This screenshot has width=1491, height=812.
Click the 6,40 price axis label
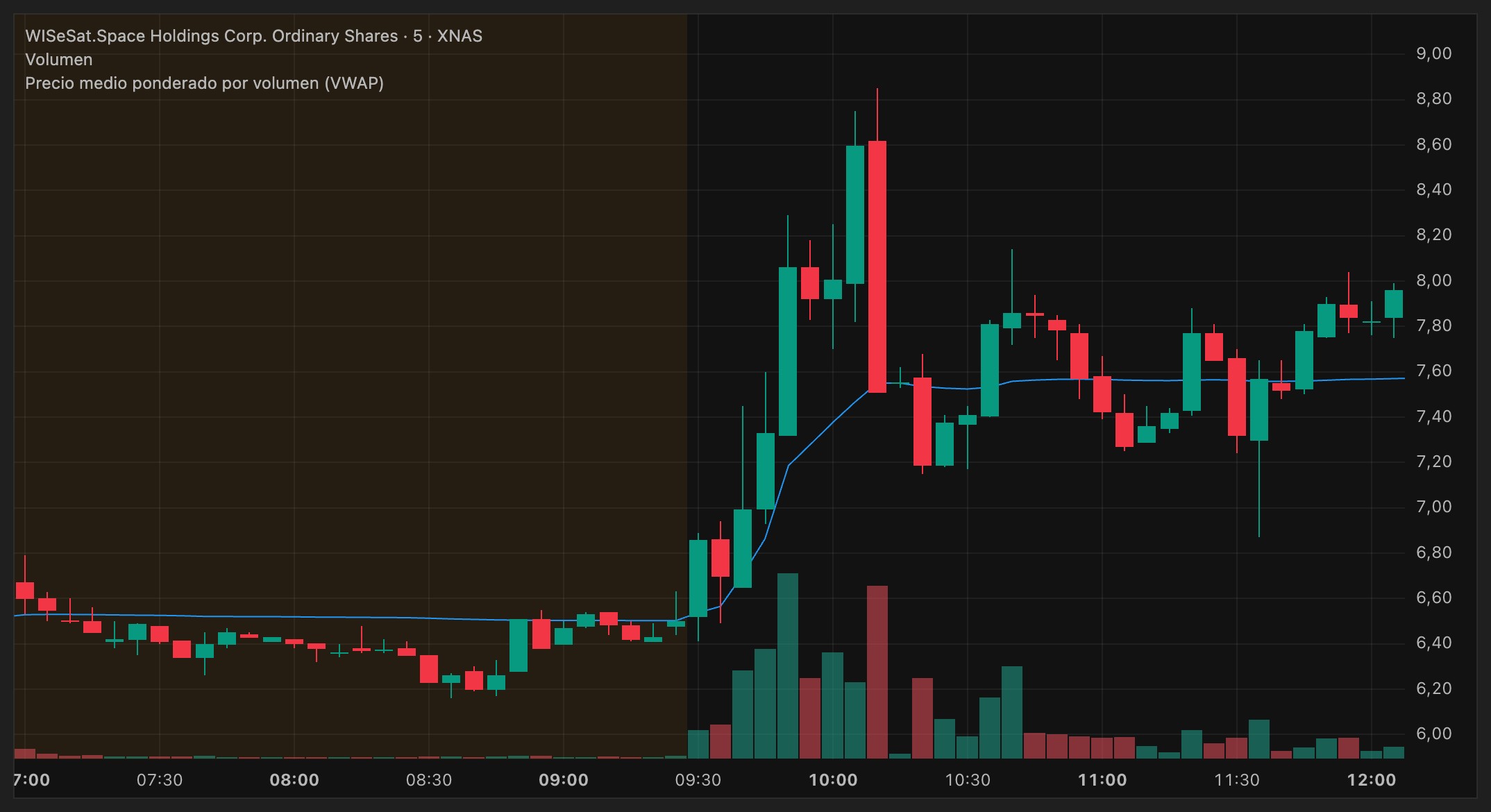(x=1433, y=643)
